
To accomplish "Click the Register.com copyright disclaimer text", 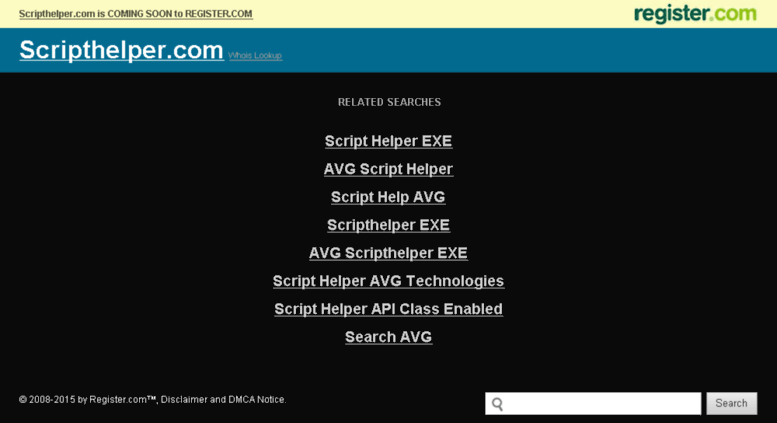I will pyautogui.click(x=153, y=399).
